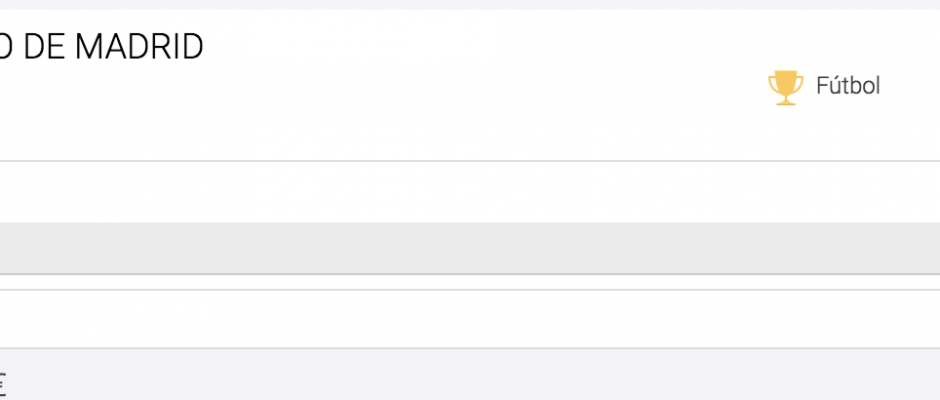This screenshot has width=940, height=400.
Task: Select the gray highlighted row
Action: coord(470,248)
